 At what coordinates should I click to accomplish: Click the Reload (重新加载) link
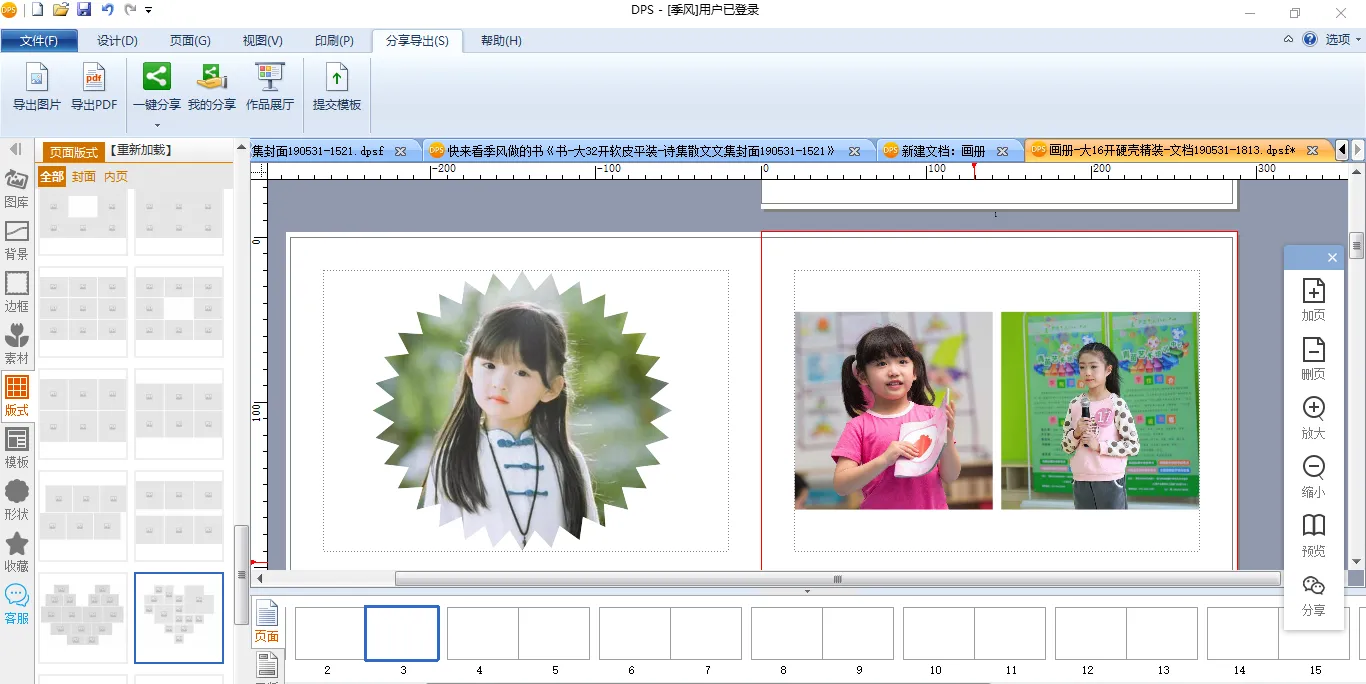[x=140, y=150]
